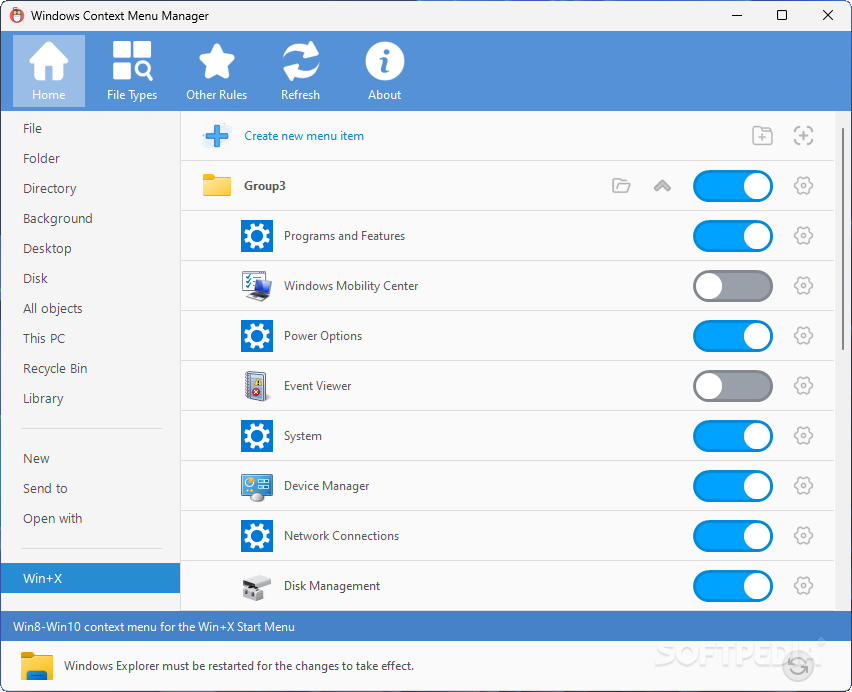852x692 pixels.
Task: Click the Create new menu item link
Action: click(x=304, y=136)
